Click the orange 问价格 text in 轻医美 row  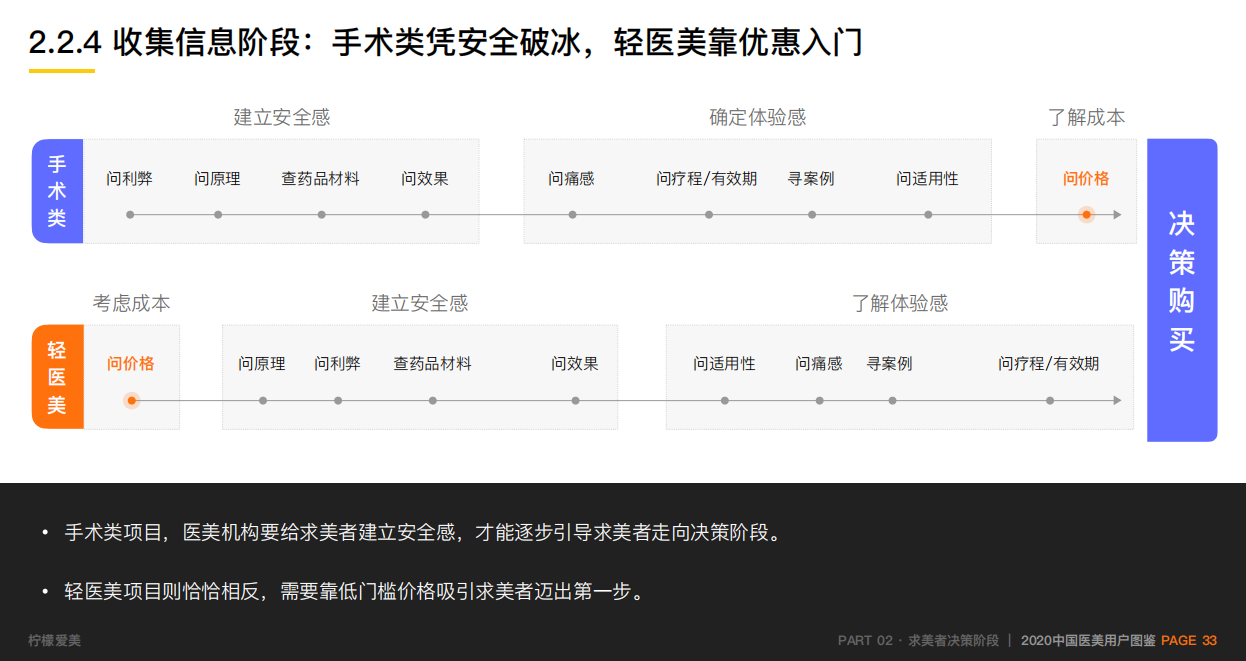click(131, 364)
